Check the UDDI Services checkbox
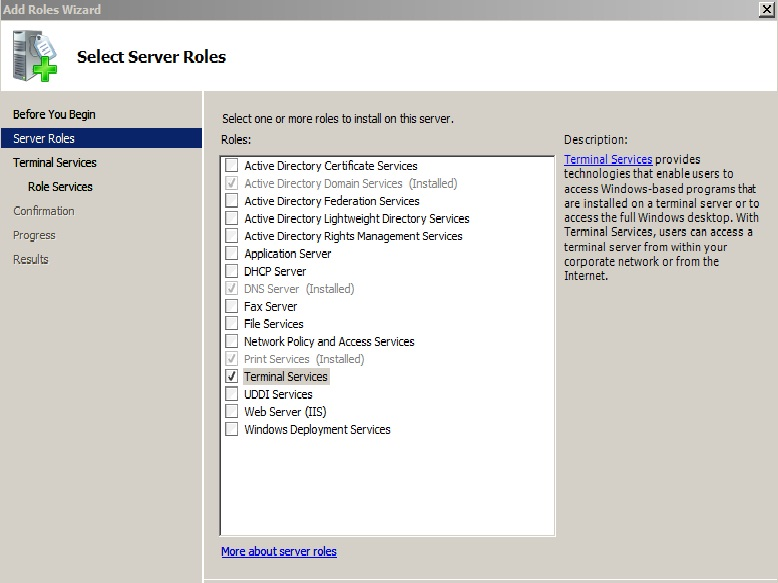Image resolution: width=778 pixels, height=583 pixels. pos(231,394)
